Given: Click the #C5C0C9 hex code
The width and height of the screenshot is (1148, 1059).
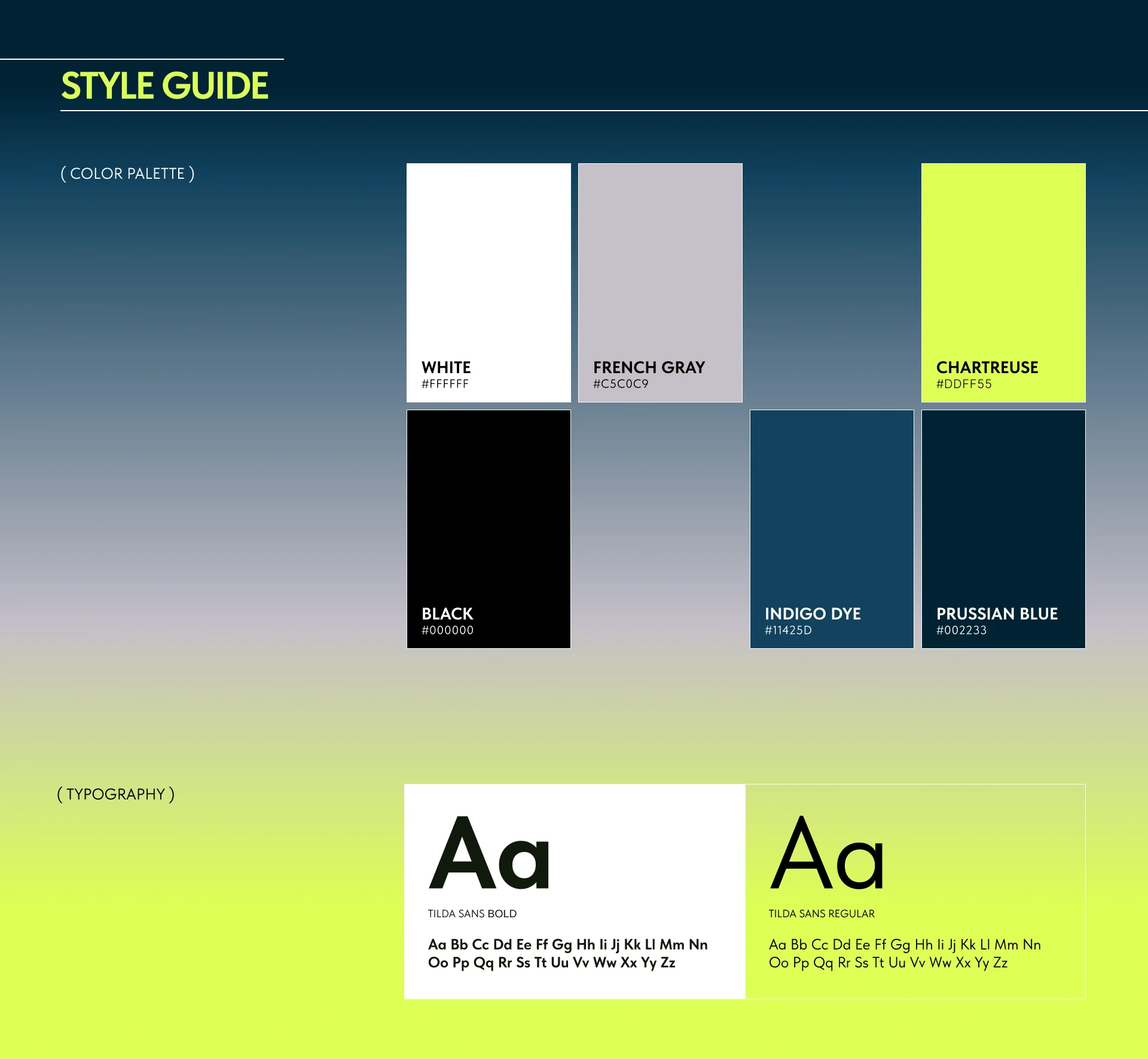Looking at the screenshot, I should point(621,384).
